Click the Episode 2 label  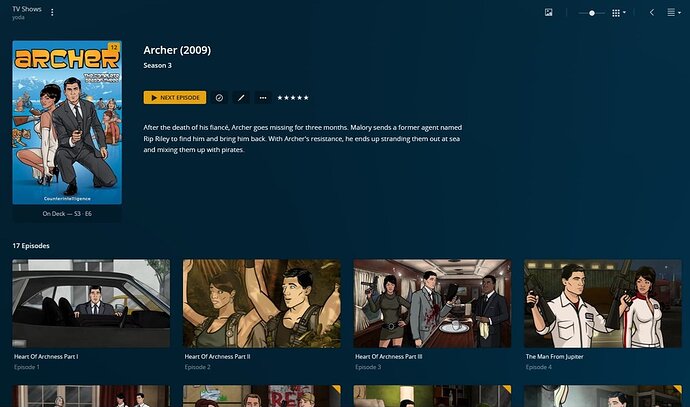pyautogui.click(x=198, y=367)
